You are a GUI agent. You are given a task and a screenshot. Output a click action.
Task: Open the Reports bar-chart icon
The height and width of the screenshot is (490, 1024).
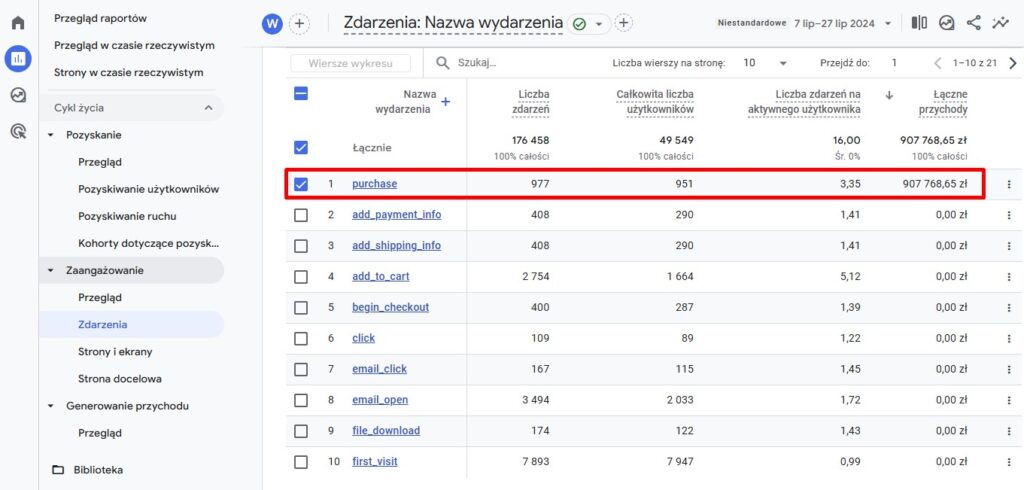(x=18, y=59)
